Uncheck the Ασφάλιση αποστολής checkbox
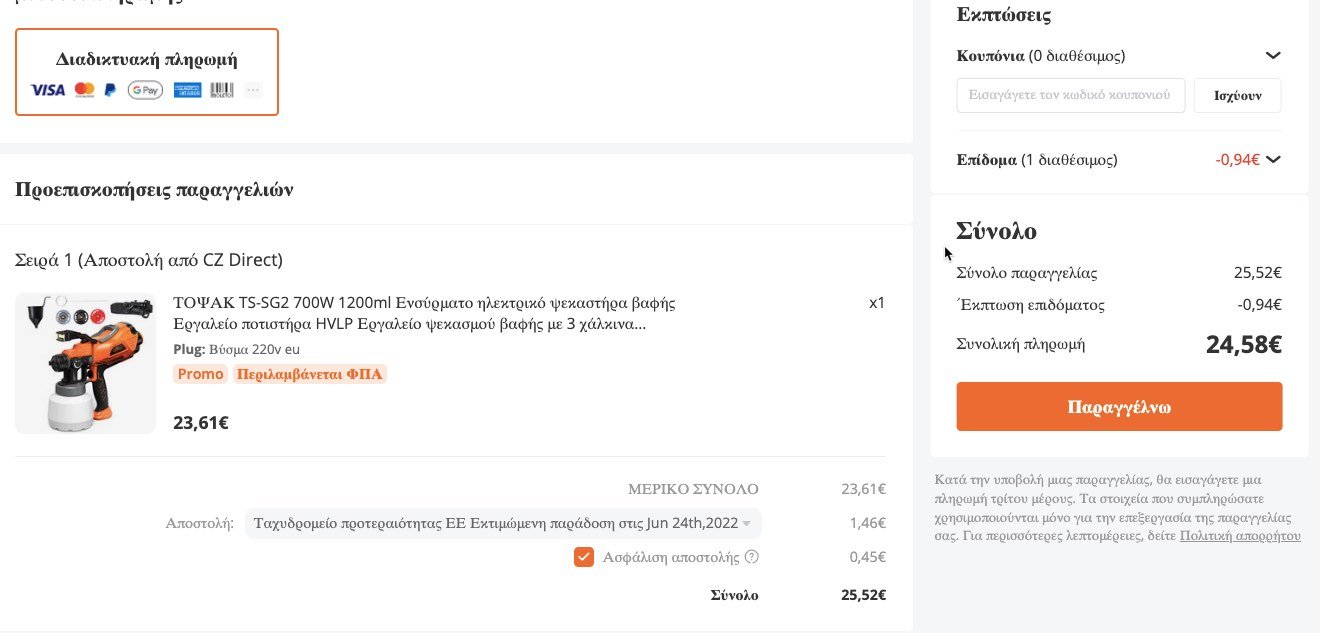The height and width of the screenshot is (633, 1320). coord(584,557)
